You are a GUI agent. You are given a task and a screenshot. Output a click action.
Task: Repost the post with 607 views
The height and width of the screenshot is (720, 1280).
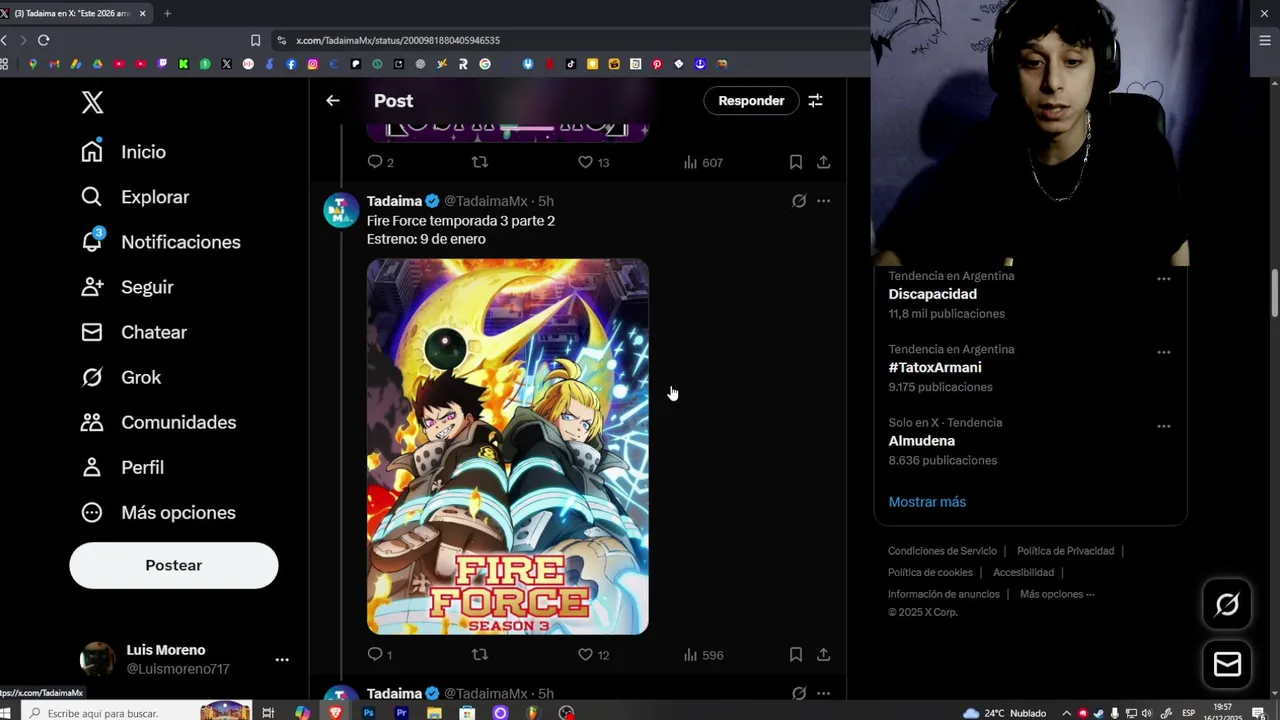[480, 162]
